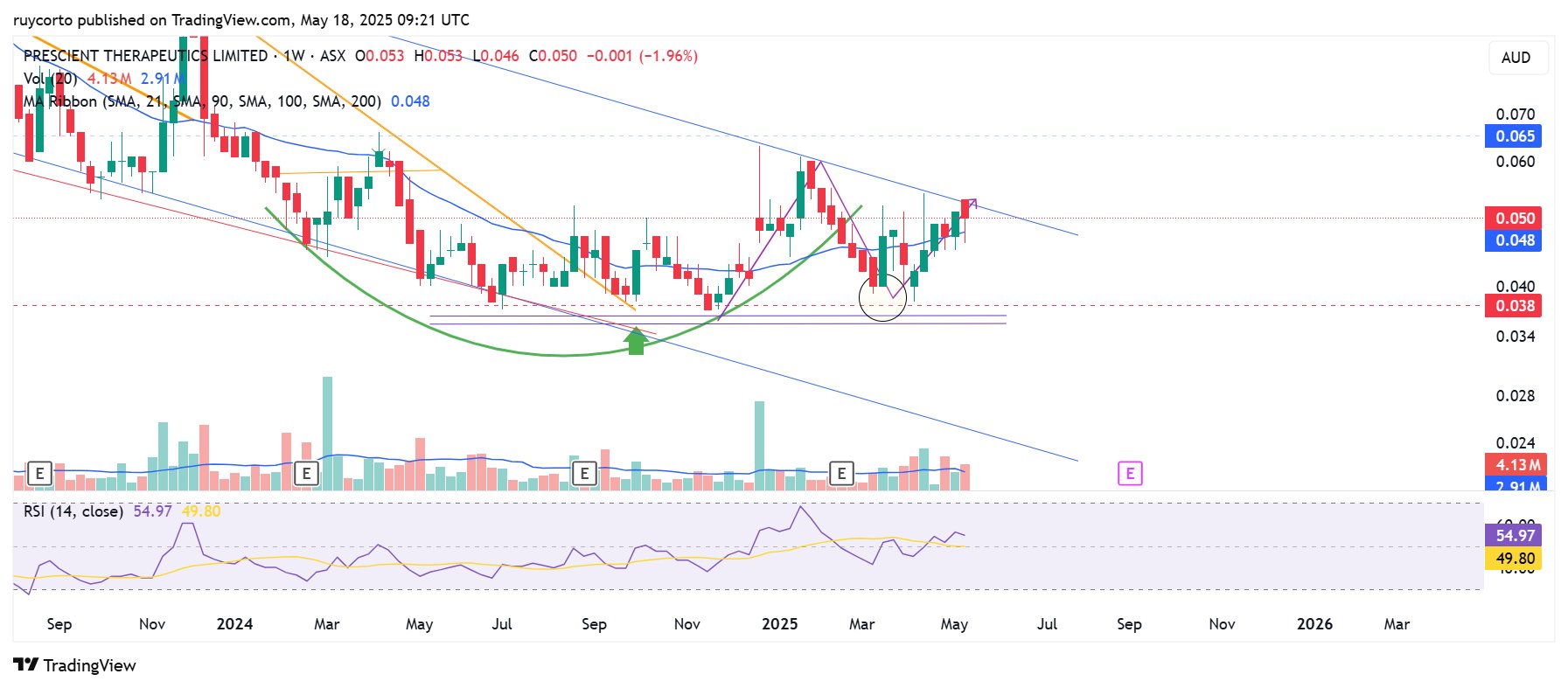Click the 1W interval text in legend
The image size is (1568, 688).
tap(294, 56)
